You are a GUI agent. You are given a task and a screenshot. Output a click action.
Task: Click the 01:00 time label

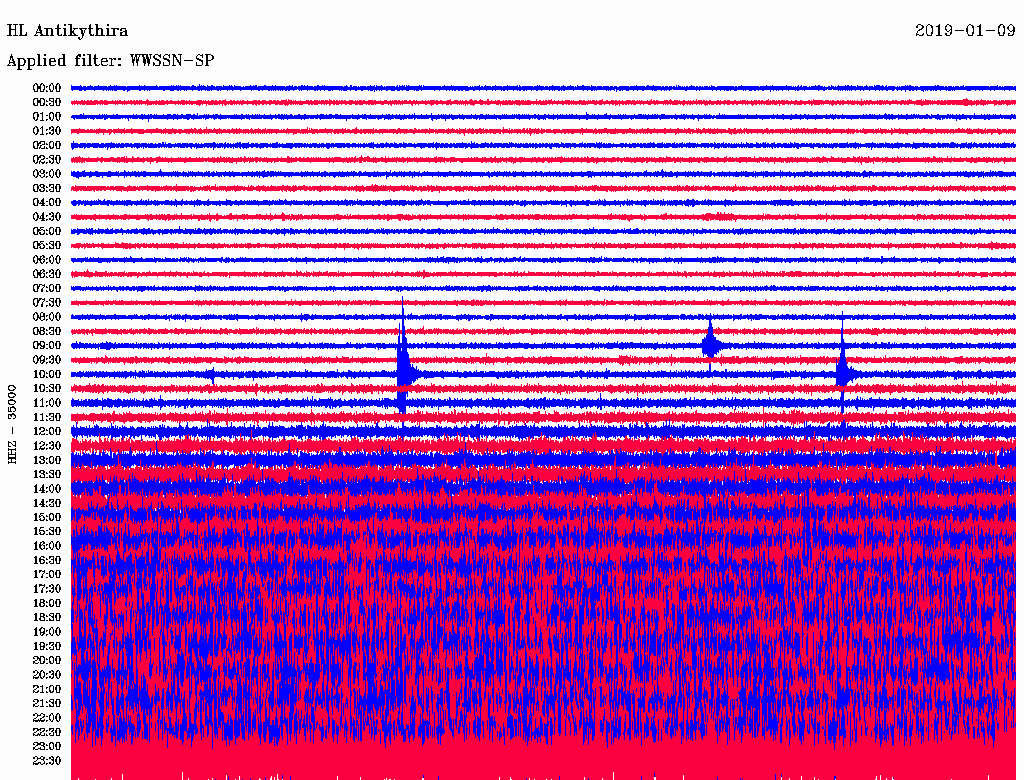(47, 116)
